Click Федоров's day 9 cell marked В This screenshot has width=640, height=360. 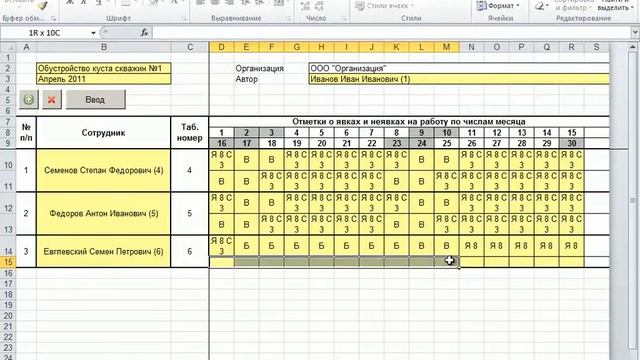pyautogui.click(x=422, y=202)
